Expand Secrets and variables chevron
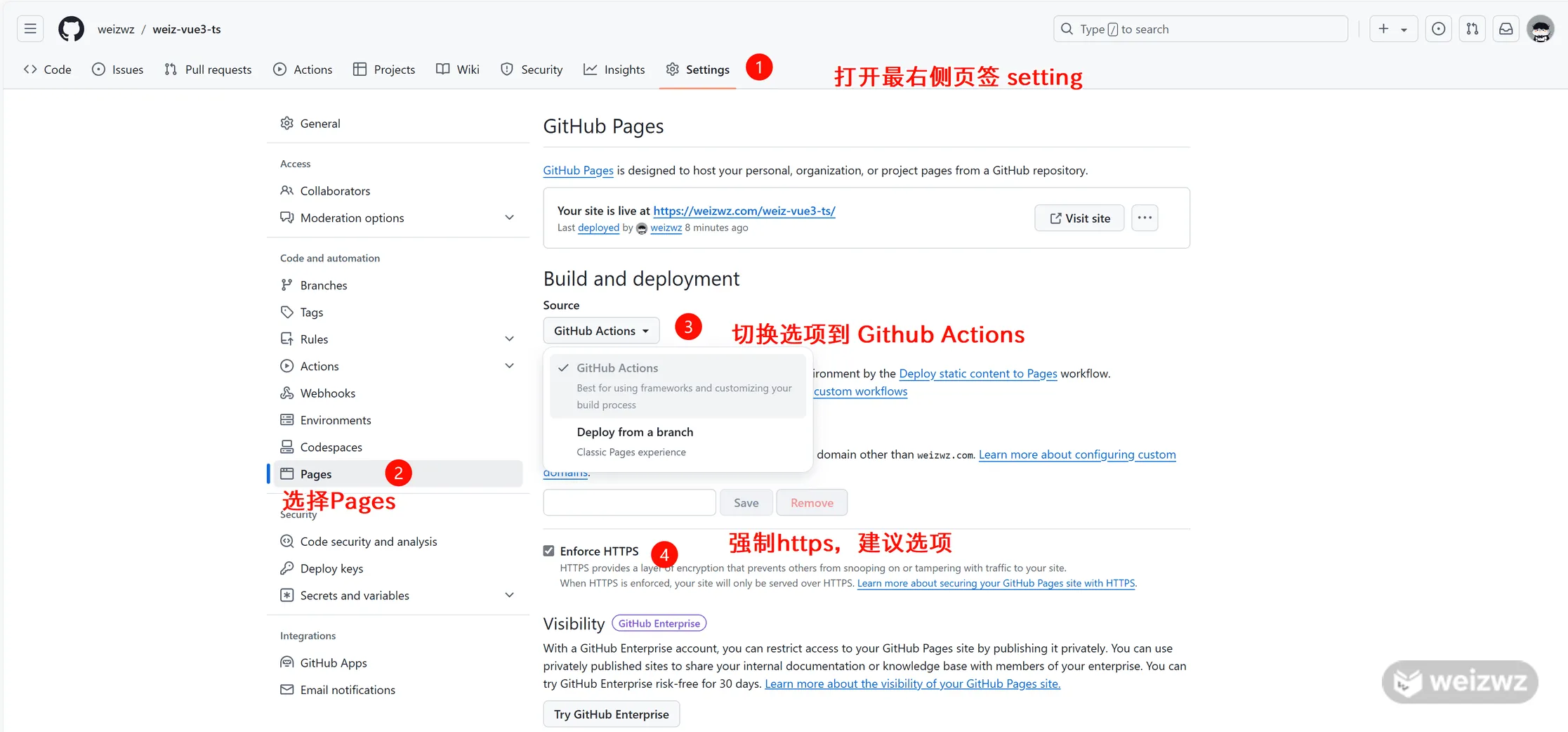This screenshot has height=732, width=1568. point(510,595)
